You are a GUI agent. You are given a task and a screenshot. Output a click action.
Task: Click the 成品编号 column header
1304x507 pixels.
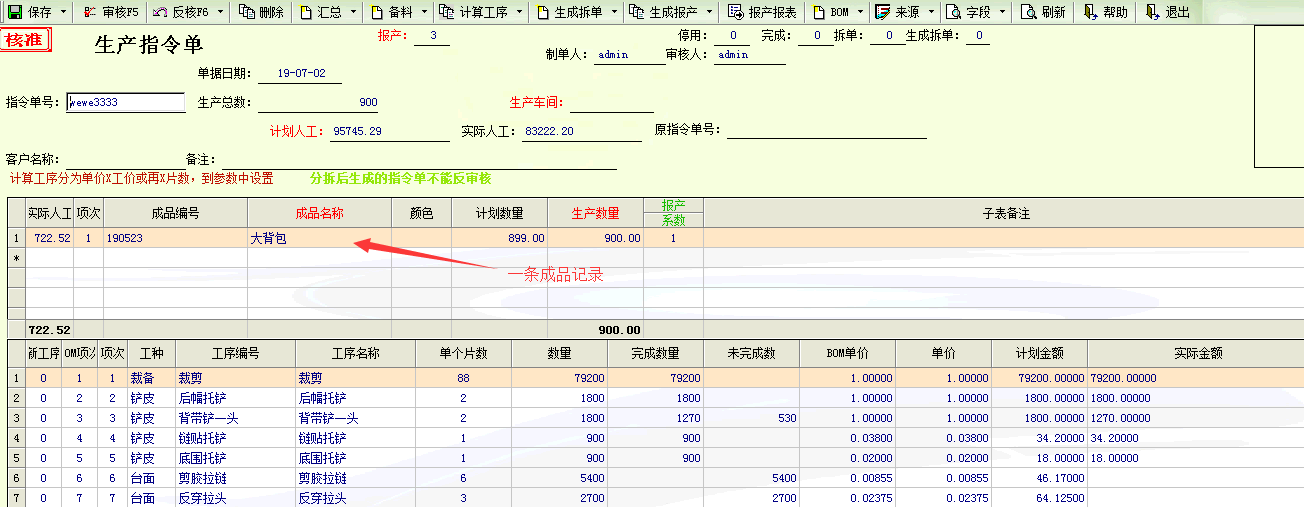point(176,213)
